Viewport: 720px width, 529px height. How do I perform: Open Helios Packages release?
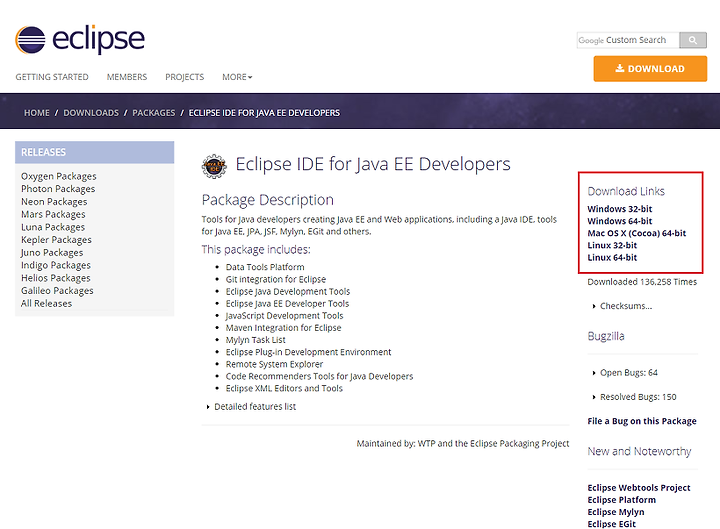pyautogui.click(x=56, y=278)
